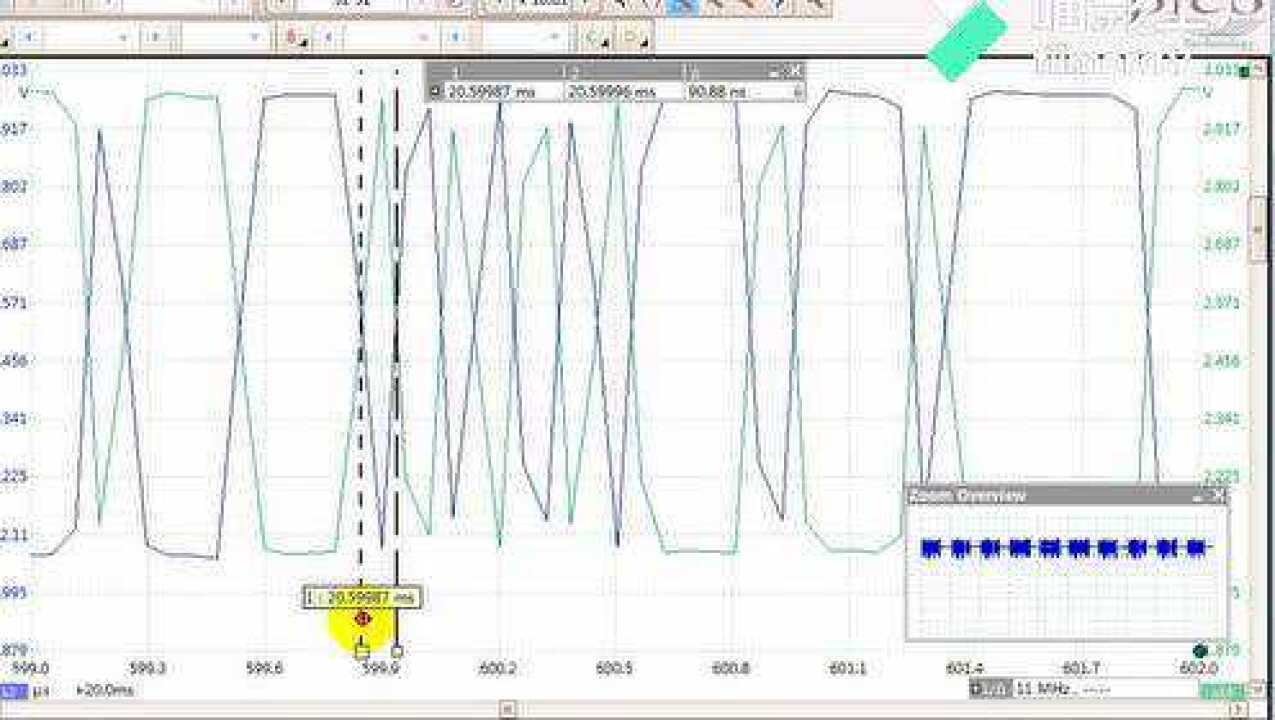Click the green measurement dot below the right axis
This screenshot has height=720, width=1275.
point(1200,649)
